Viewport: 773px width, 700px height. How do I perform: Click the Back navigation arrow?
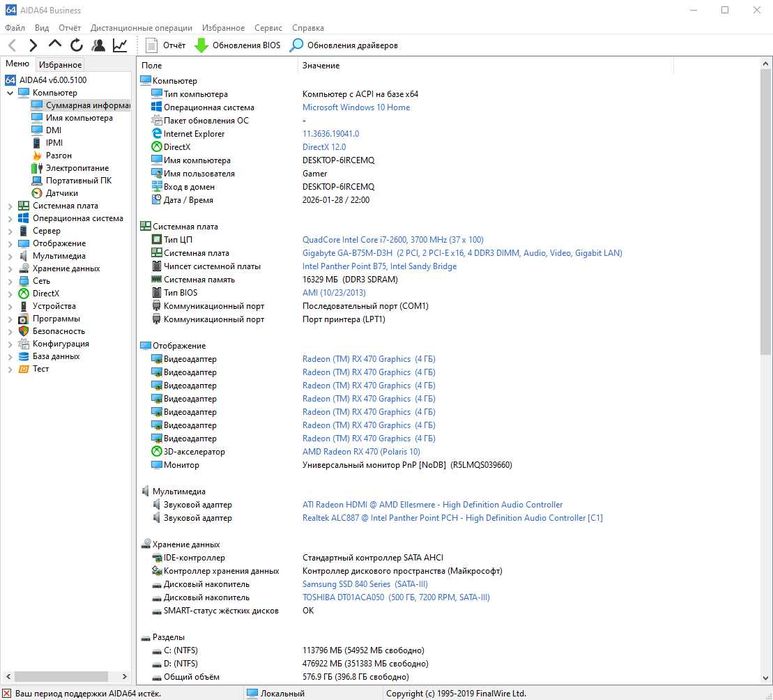pos(12,45)
